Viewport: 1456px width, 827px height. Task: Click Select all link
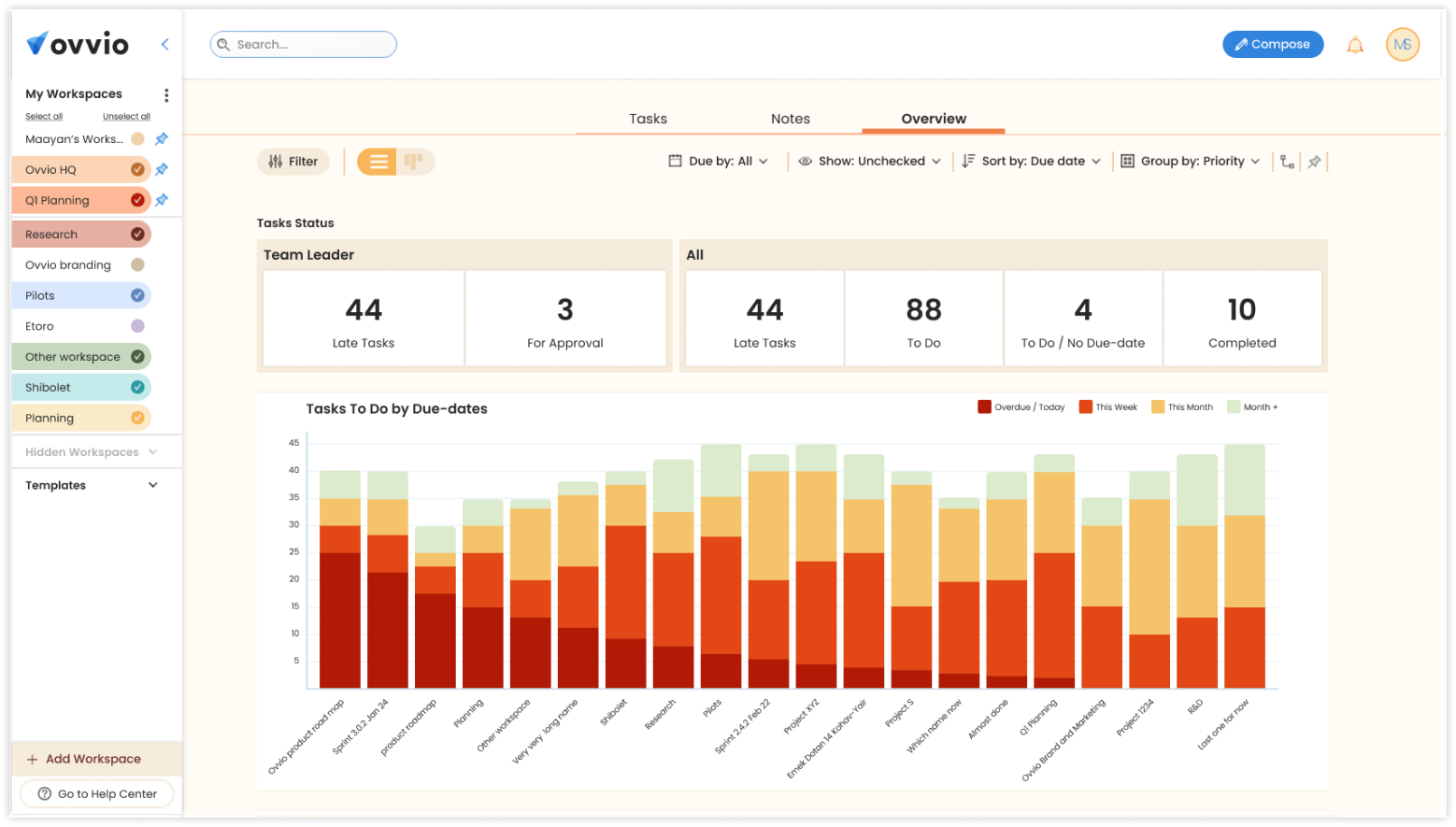44,117
